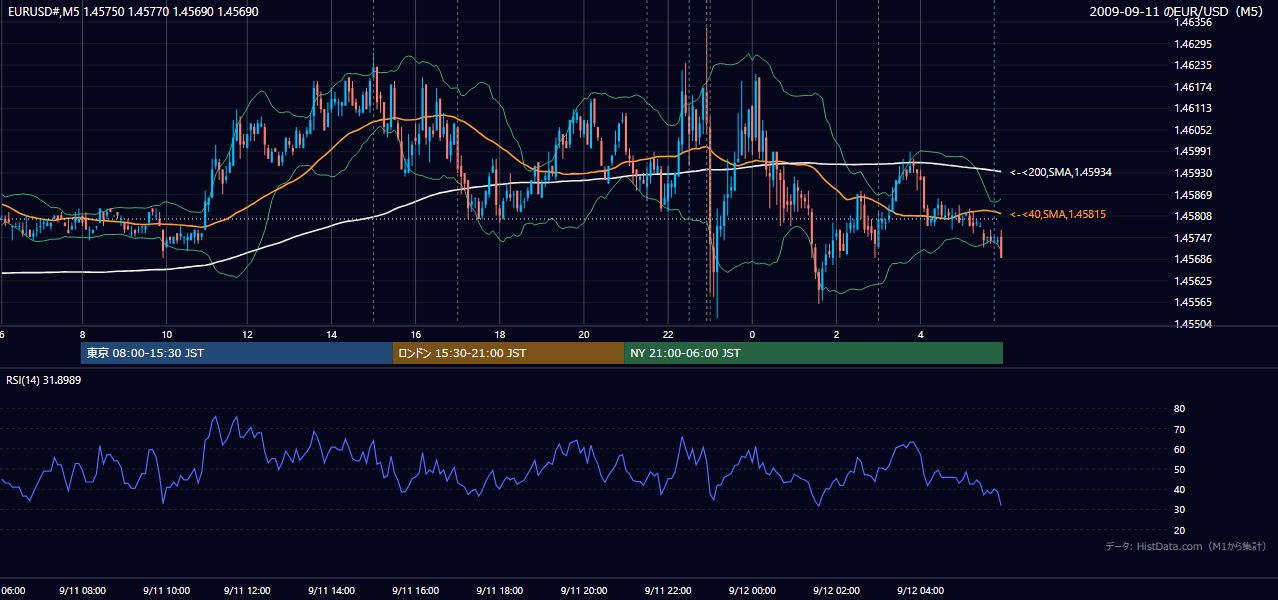This screenshot has width=1278, height=600.
Task: Click bottom time label 9/12 00:00
Action: (x=752, y=591)
